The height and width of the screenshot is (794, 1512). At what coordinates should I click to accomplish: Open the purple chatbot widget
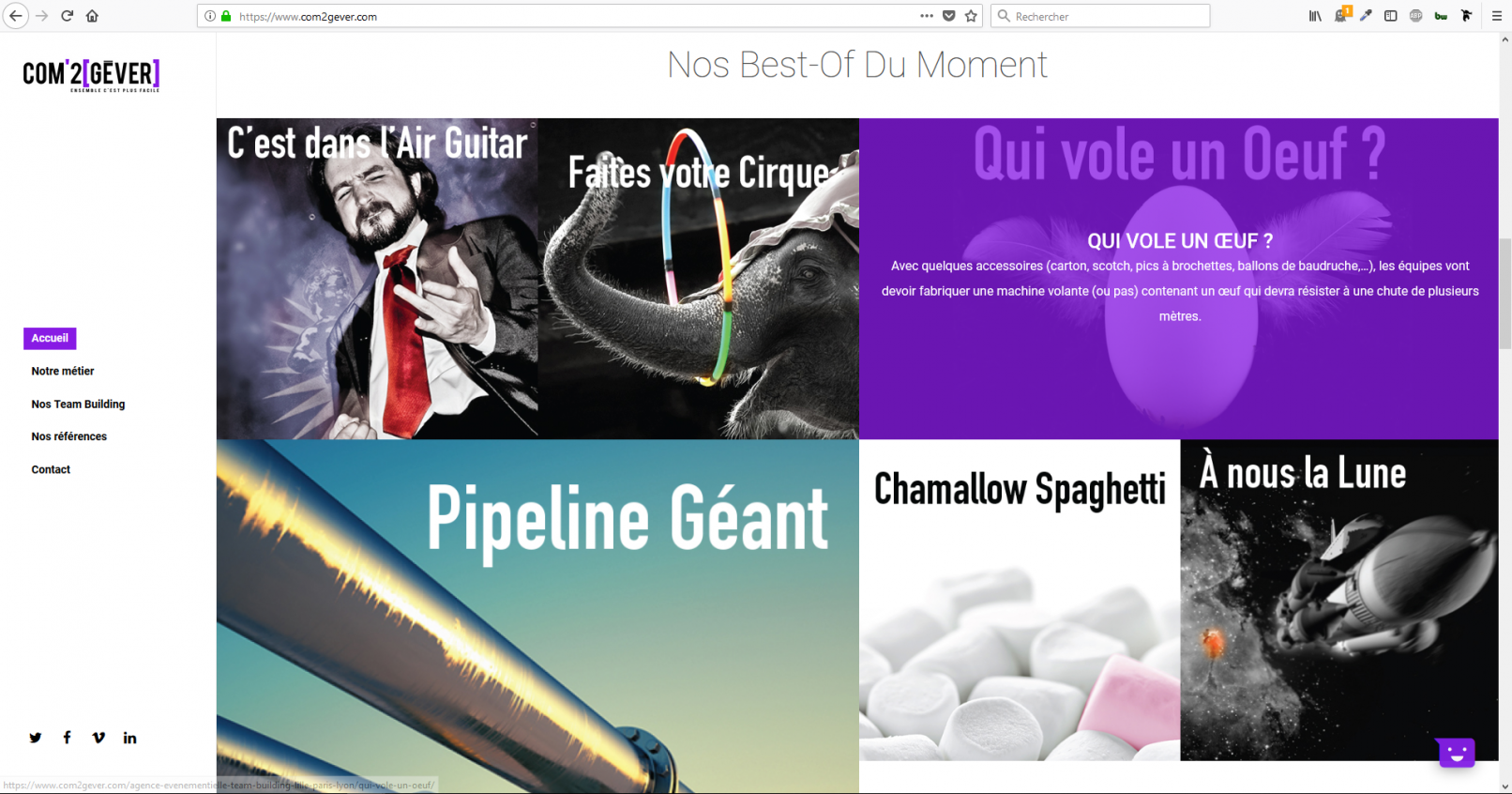[1456, 752]
